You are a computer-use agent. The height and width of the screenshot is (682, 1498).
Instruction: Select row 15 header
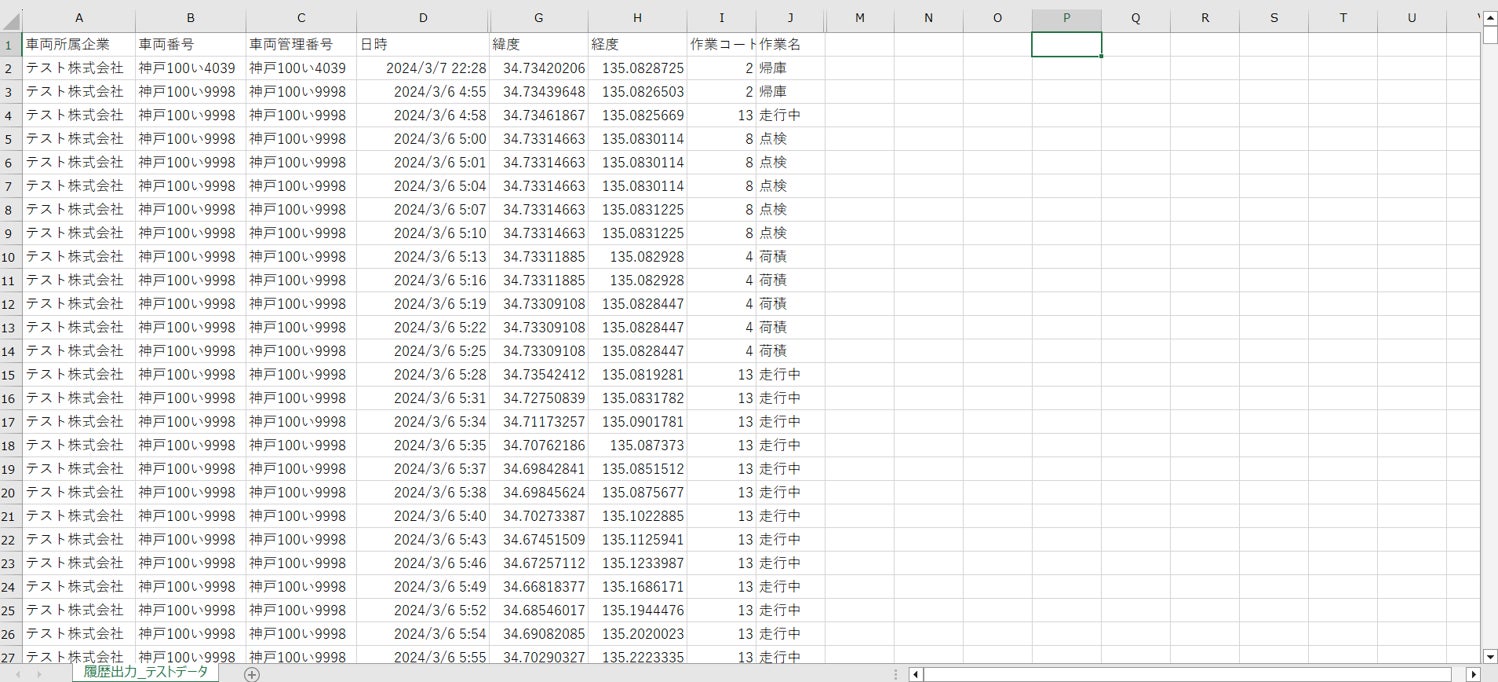[x=11, y=374]
